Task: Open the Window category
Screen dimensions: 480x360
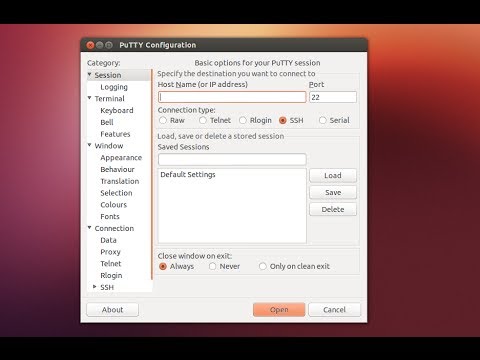Action: coord(109,146)
